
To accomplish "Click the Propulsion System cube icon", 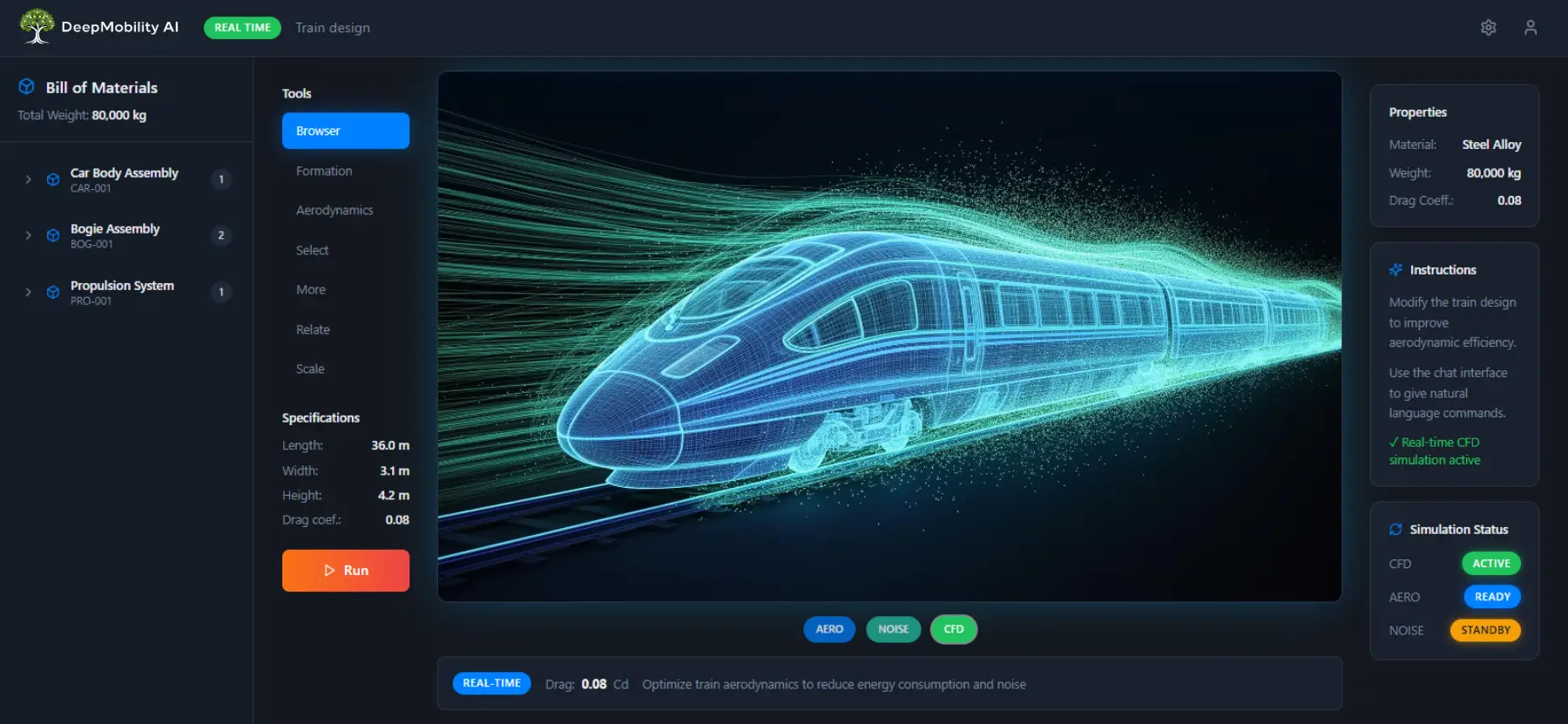I will [x=53, y=292].
